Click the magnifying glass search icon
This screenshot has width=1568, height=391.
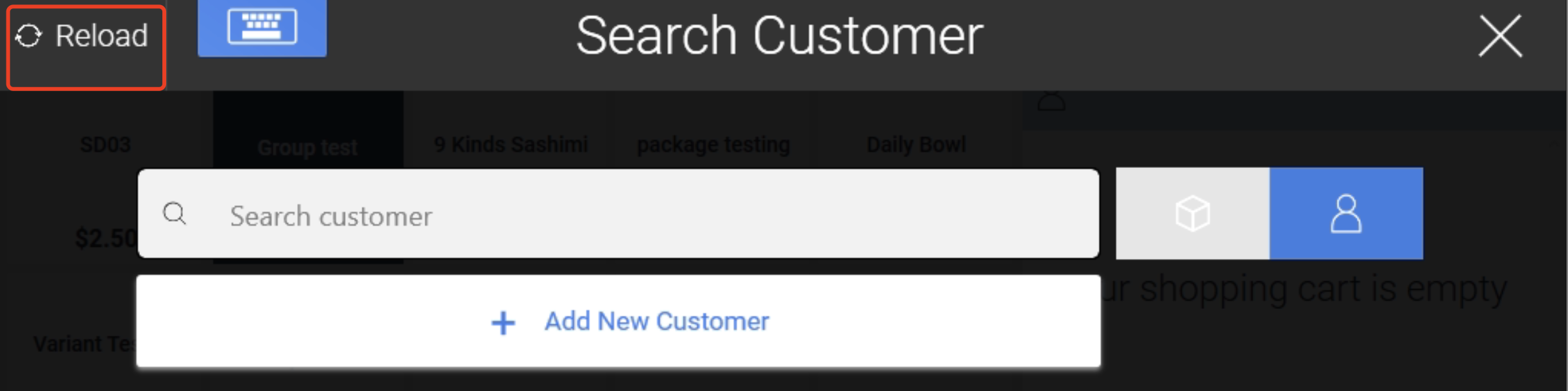(175, 213)
